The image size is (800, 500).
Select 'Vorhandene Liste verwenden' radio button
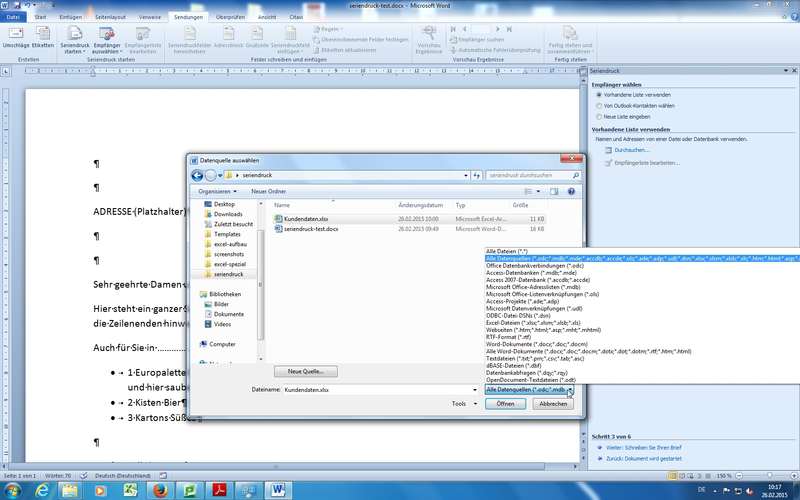pos(599,95)
